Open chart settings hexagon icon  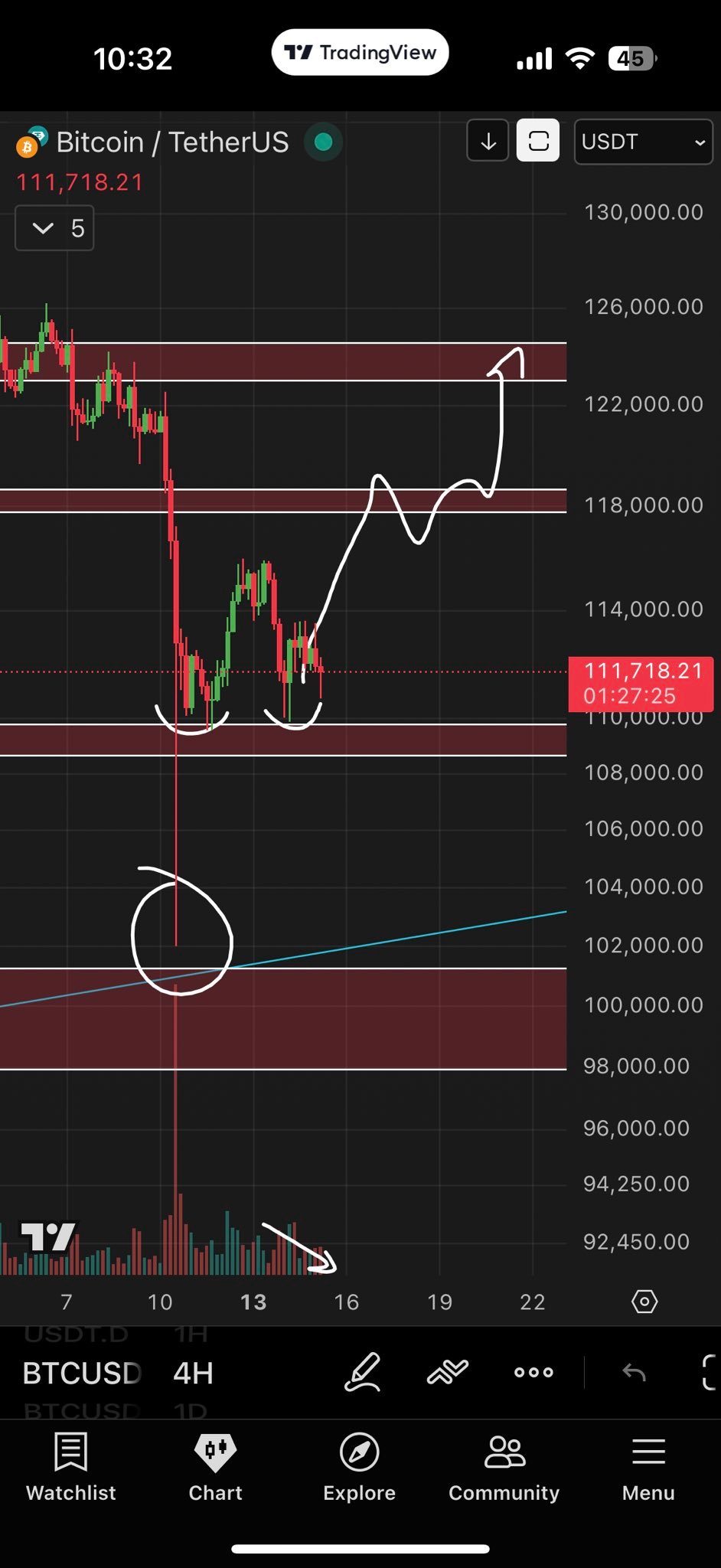point(644,1302)
